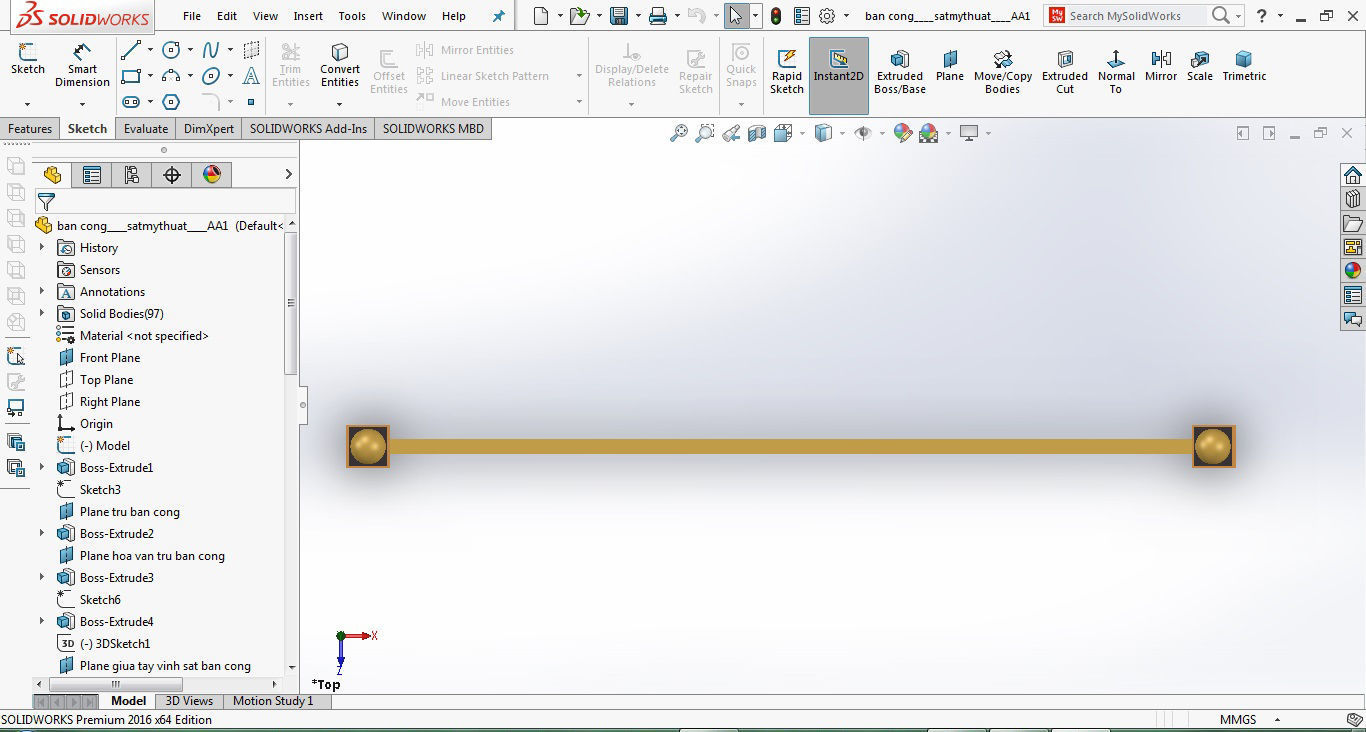The image size is (1366, 732).
Task: Pin the menu bar with pushpin
Action: (499, 16)
